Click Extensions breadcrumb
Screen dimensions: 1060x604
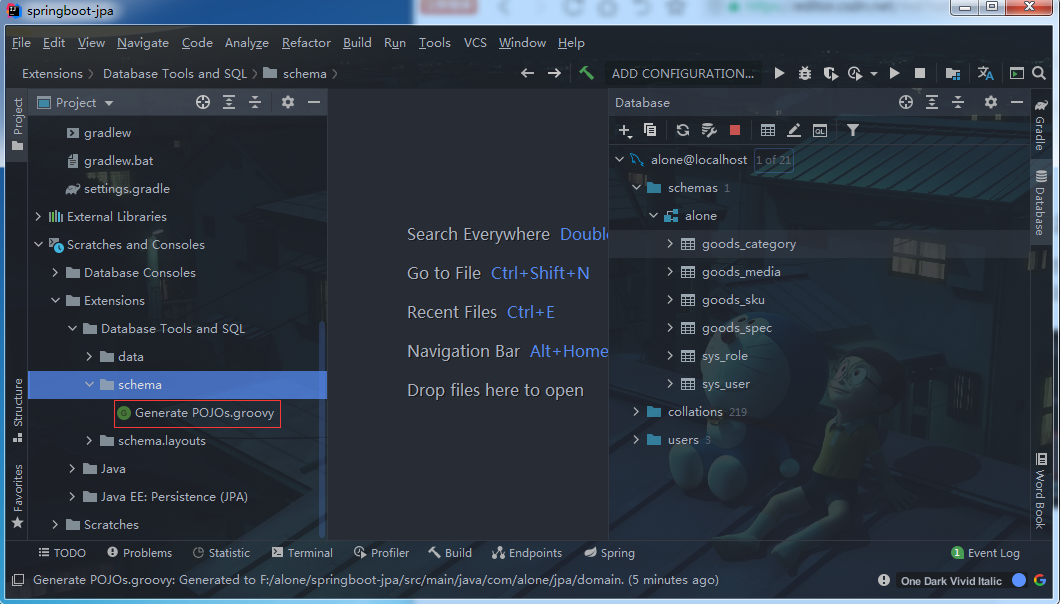coord(52,73)
